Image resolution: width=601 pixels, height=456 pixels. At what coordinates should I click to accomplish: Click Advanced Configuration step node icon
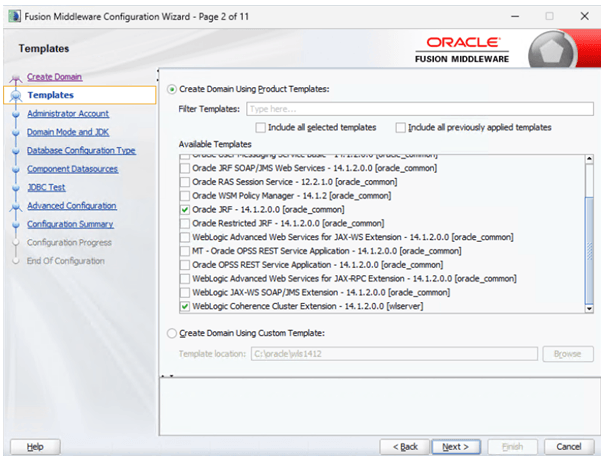[x=16, y=207]
